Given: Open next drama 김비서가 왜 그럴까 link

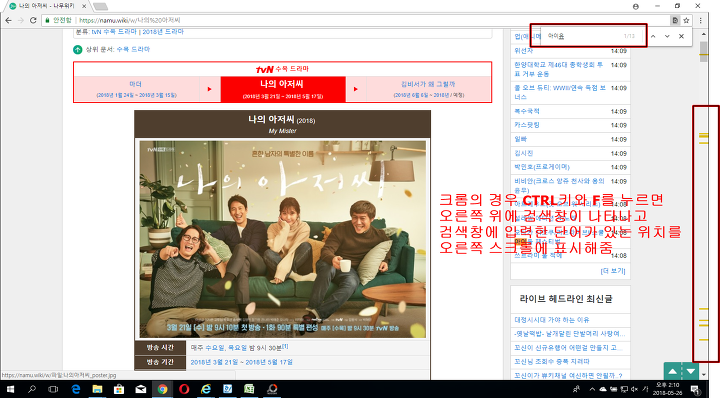Looking at the screenshot, I should (x=428, y=84).
